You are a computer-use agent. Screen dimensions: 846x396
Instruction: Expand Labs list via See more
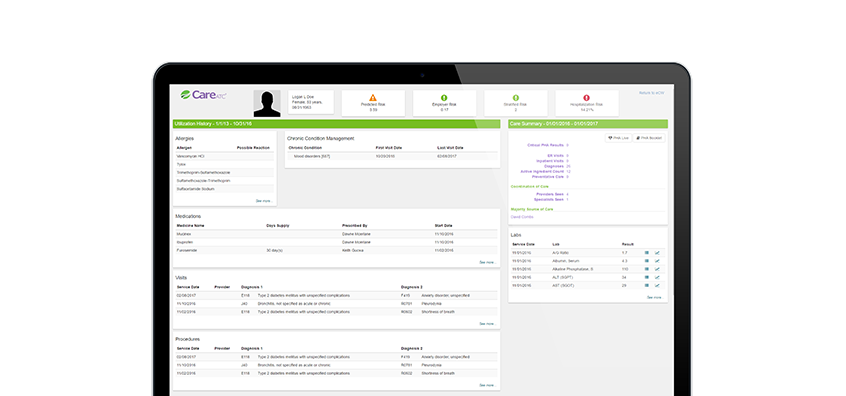[x=654, y=297]
